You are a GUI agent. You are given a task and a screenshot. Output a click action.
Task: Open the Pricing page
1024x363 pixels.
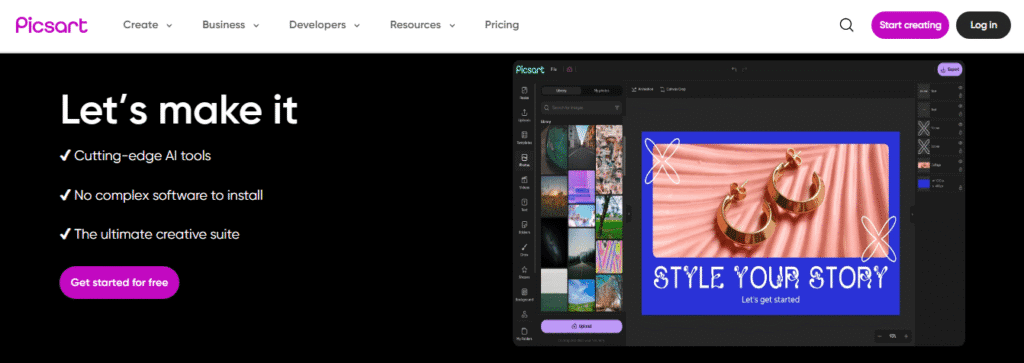click(502, 25)
